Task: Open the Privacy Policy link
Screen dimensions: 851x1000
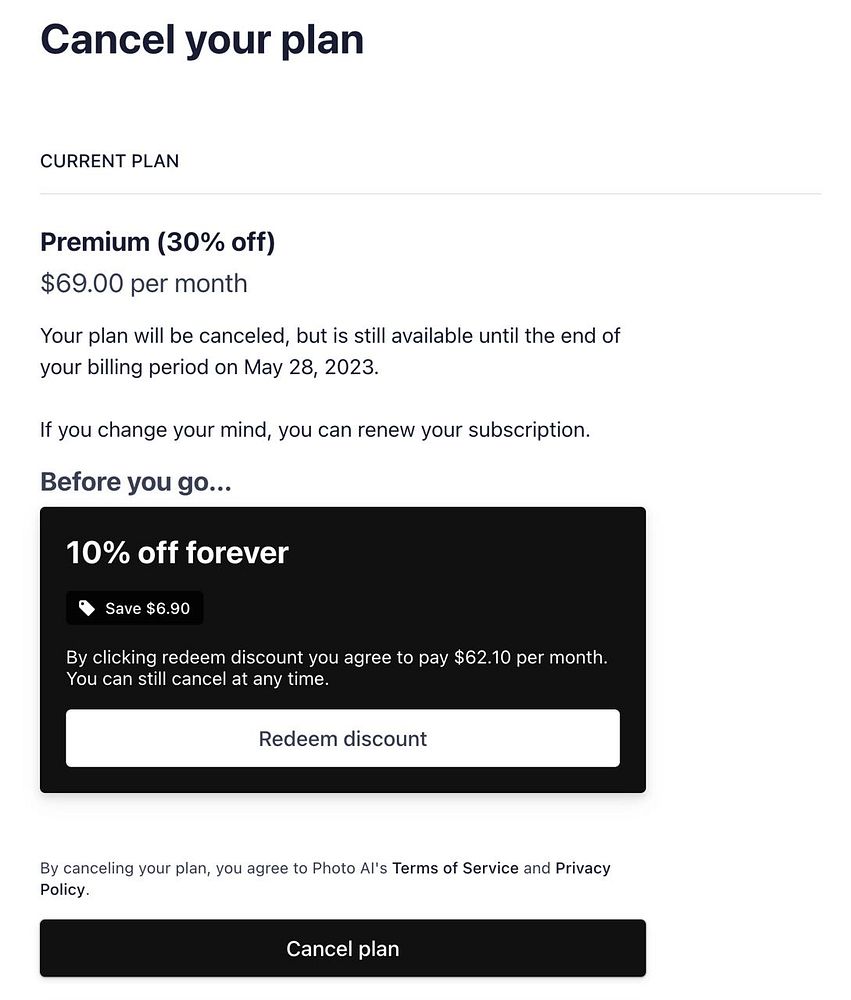Action: 582,868
